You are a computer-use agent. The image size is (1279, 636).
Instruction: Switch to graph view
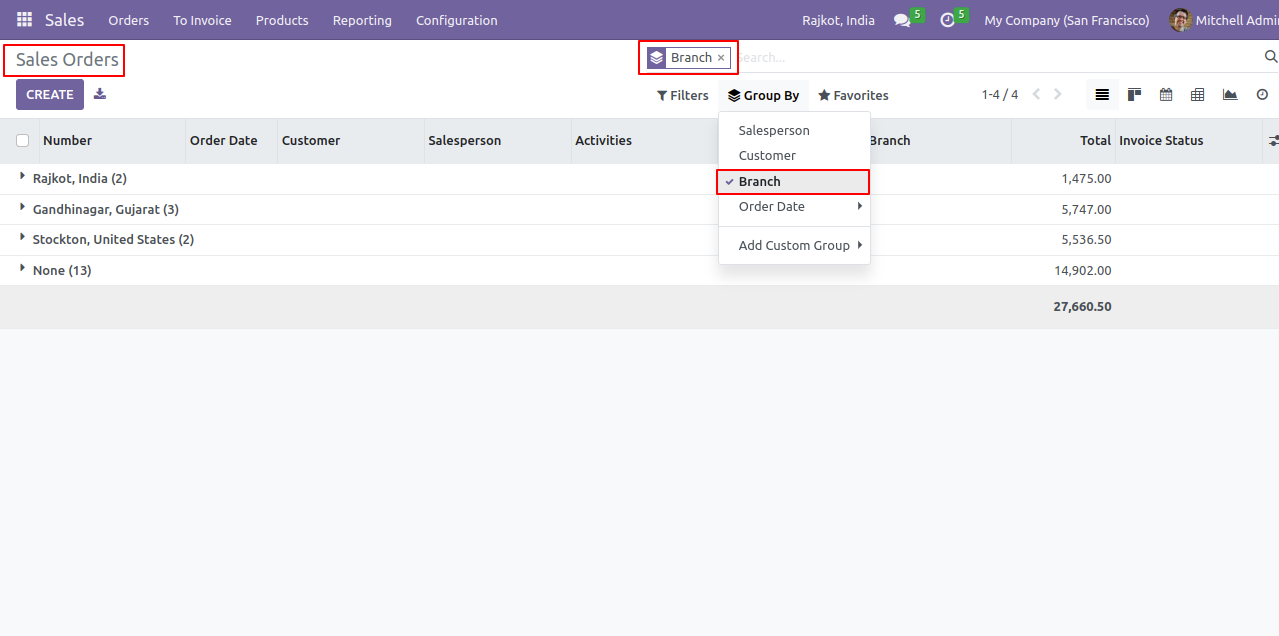[x=1230, y=95]
